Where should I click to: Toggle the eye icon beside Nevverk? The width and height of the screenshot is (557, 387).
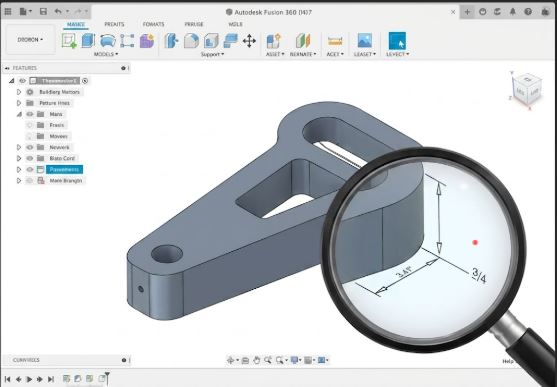tap(30, 147)
